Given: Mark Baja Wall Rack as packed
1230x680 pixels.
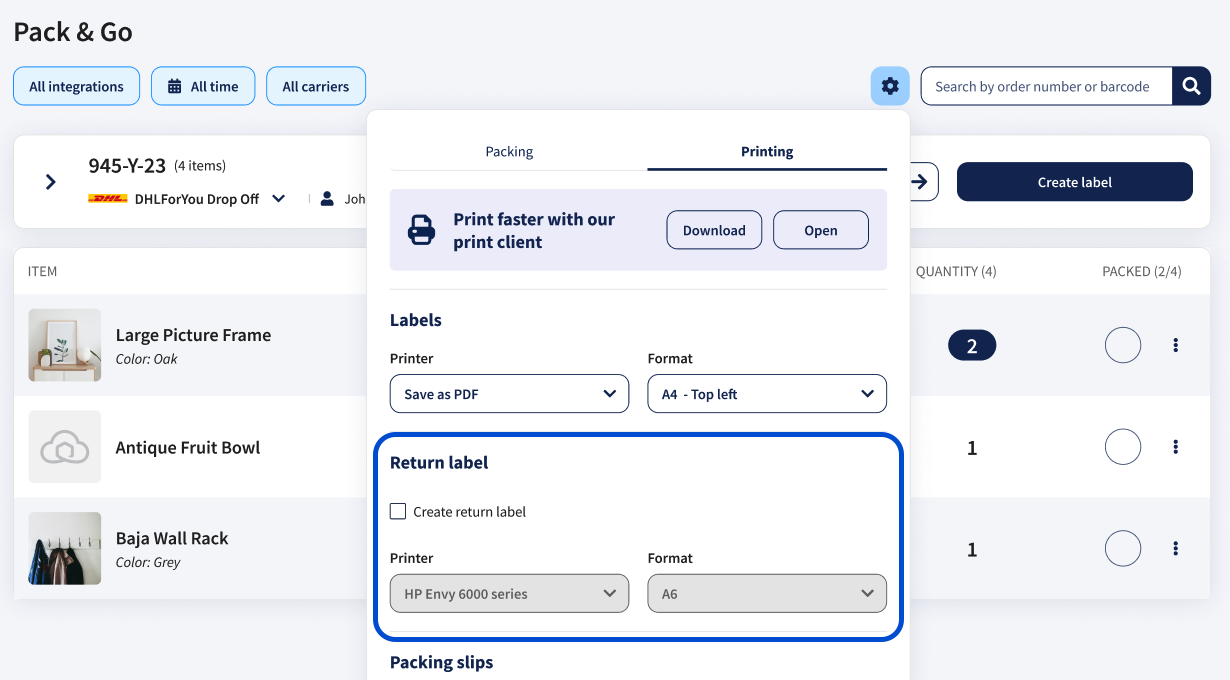Looking at the screenshot, I should [x=1123, y=548].
